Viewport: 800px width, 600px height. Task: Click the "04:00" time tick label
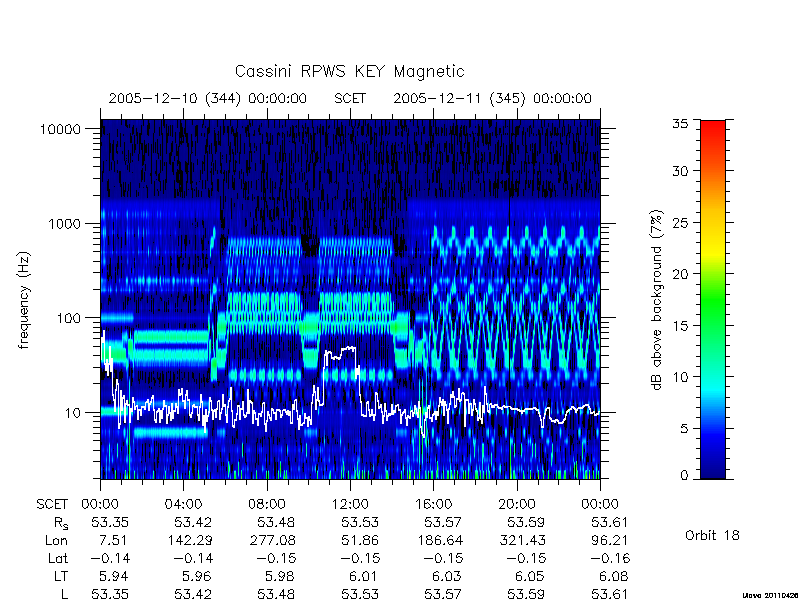coord(183,505)
